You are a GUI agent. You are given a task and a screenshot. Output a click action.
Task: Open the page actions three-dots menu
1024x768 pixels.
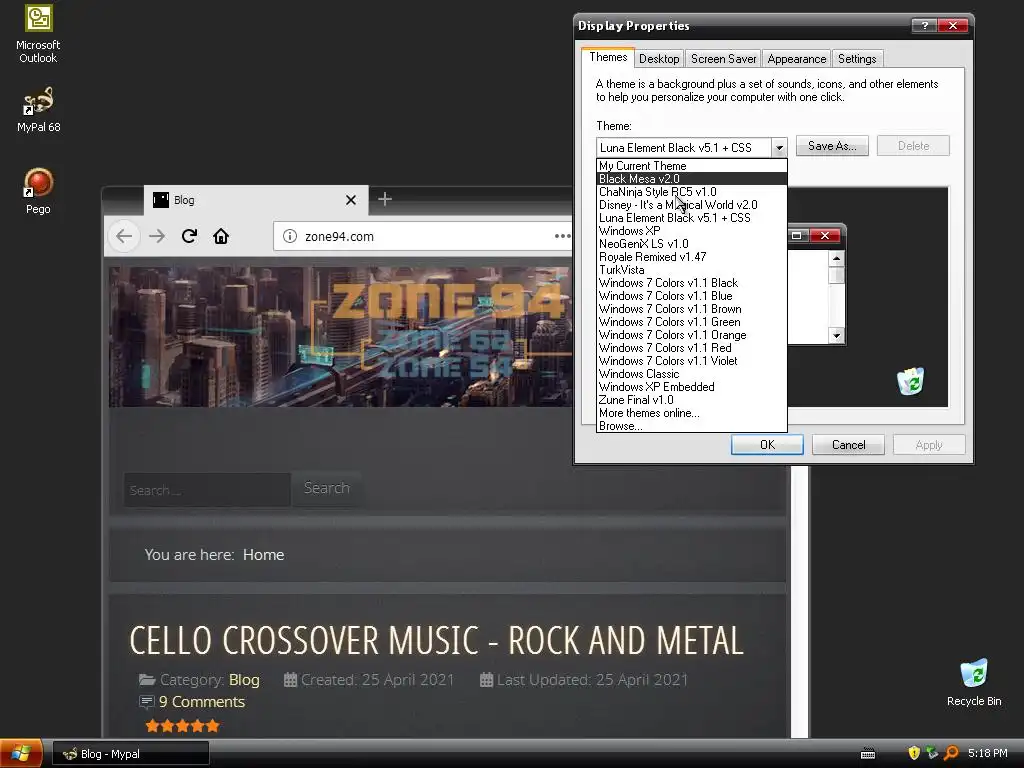[562, 236]
